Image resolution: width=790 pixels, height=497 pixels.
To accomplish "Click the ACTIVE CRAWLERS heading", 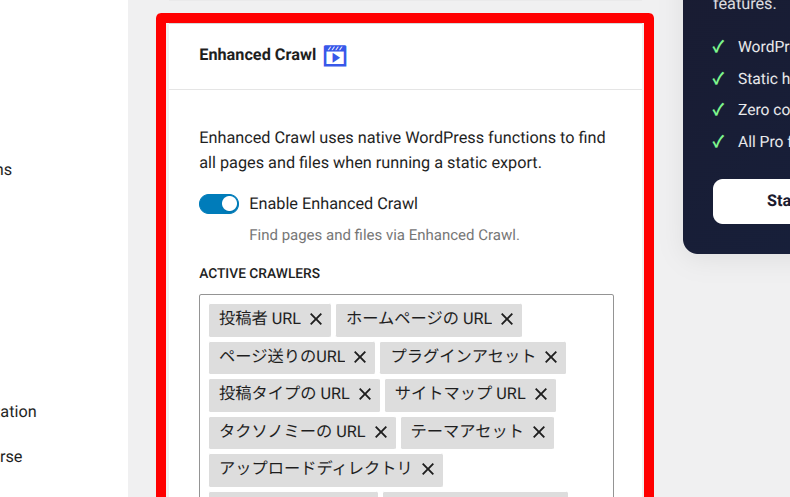I will click(x=259, y=273).
